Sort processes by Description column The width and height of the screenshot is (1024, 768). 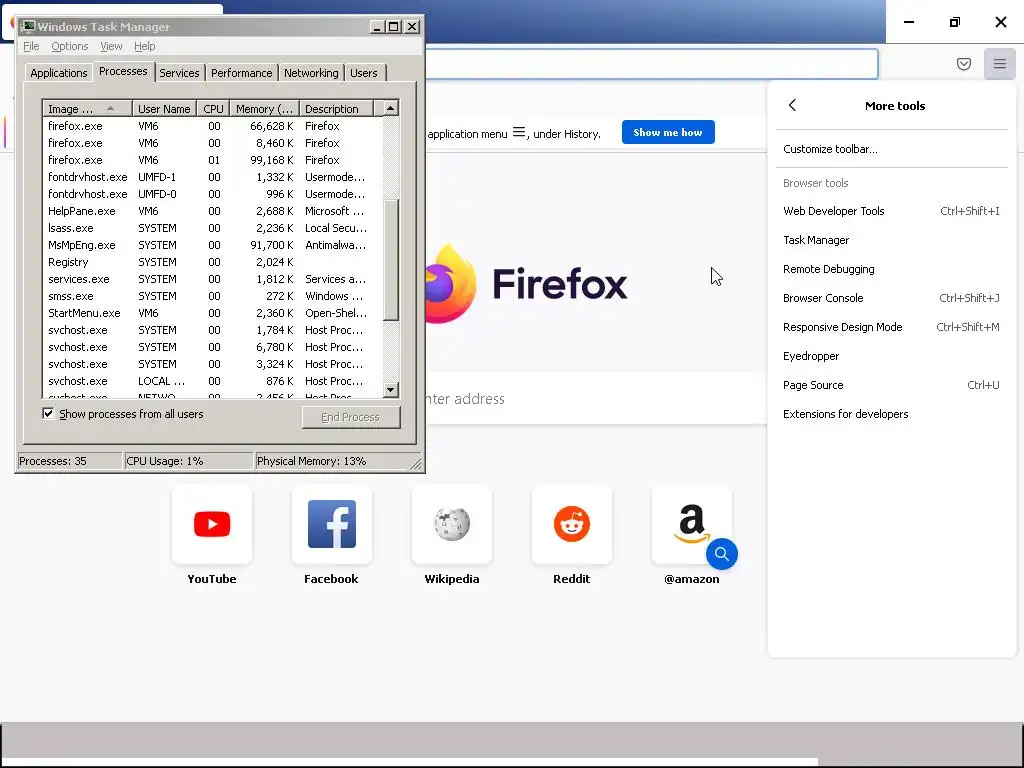(336, 108)
